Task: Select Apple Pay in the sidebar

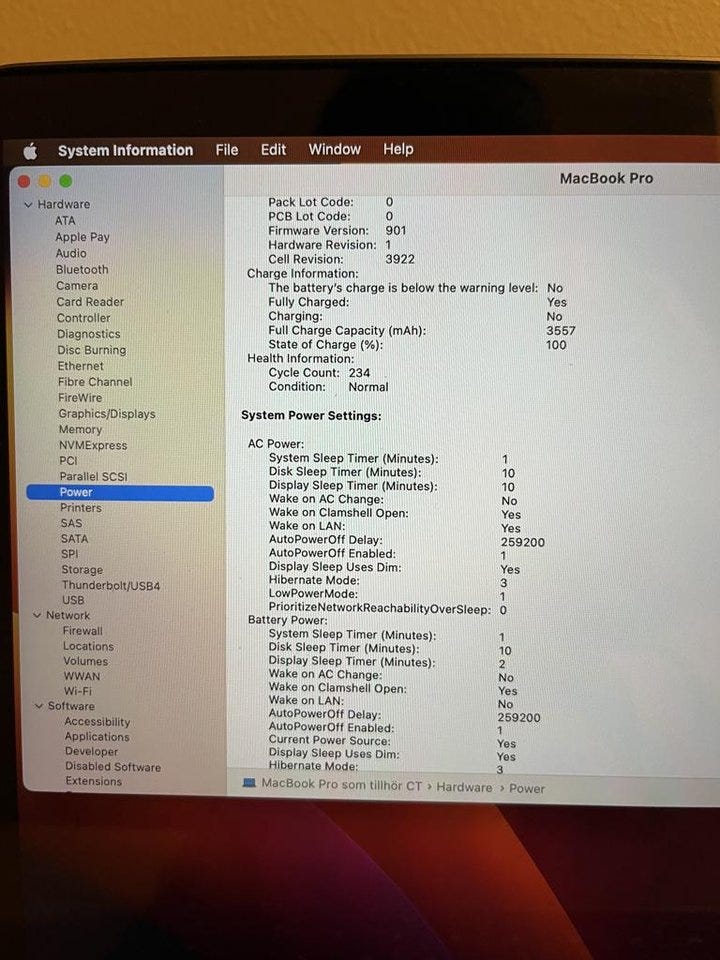Action: [x=82, y=237]
